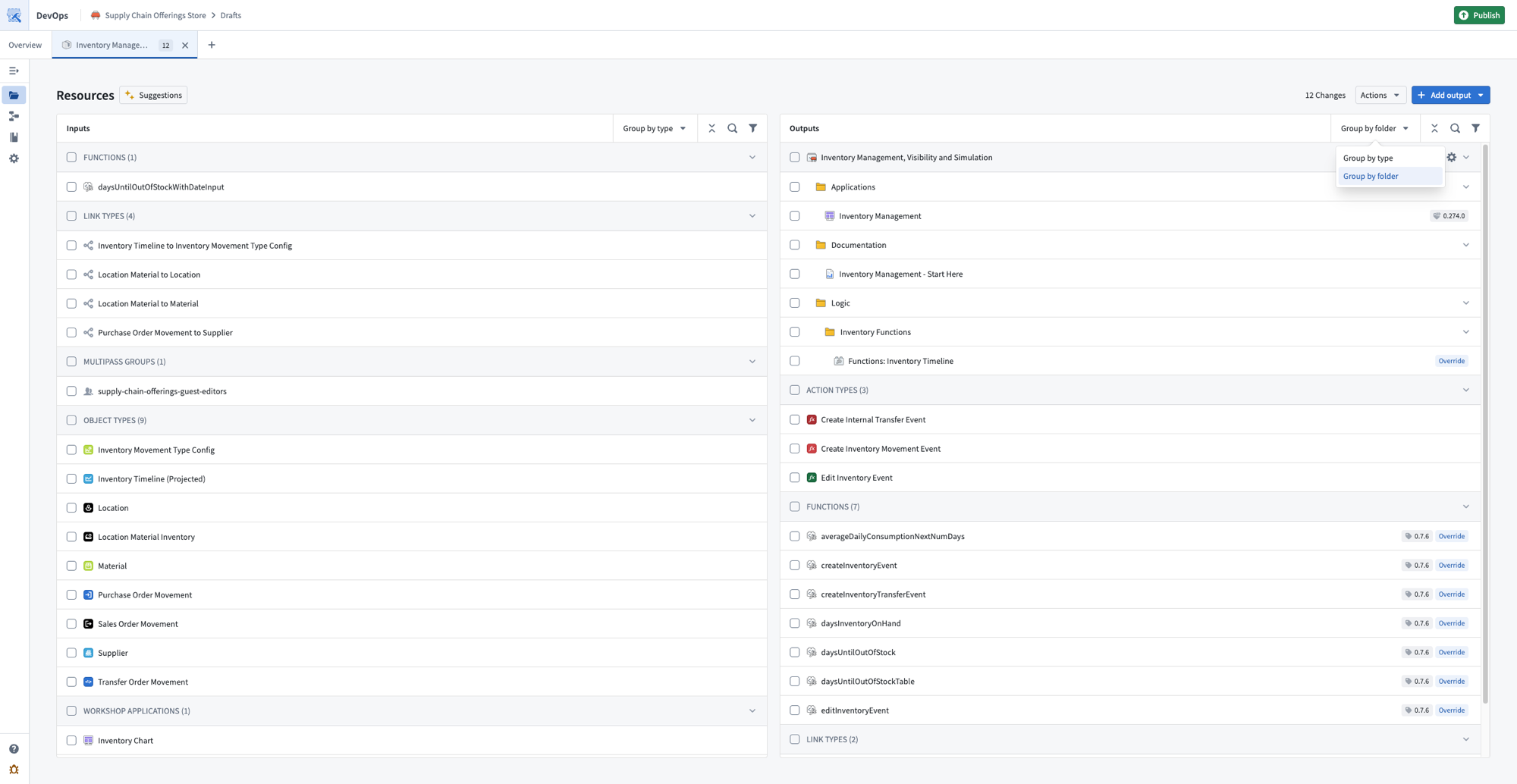This screenshot has width=1517, height=784.
Task: Collapse the OBJECT TYPES (9) group
Action: click(x=752, y=420)
